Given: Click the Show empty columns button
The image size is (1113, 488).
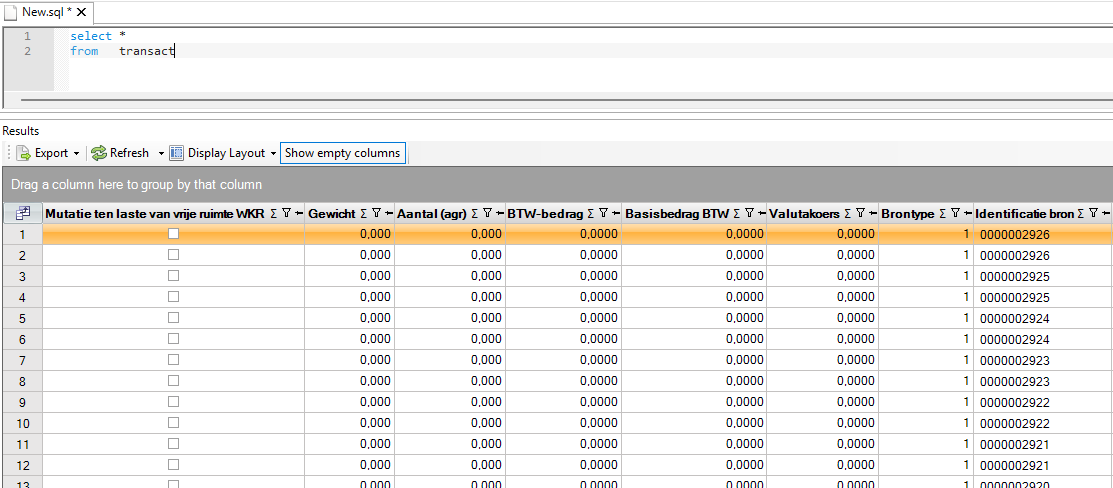Looking at the screenshot, I should click(x=343, y=153).
